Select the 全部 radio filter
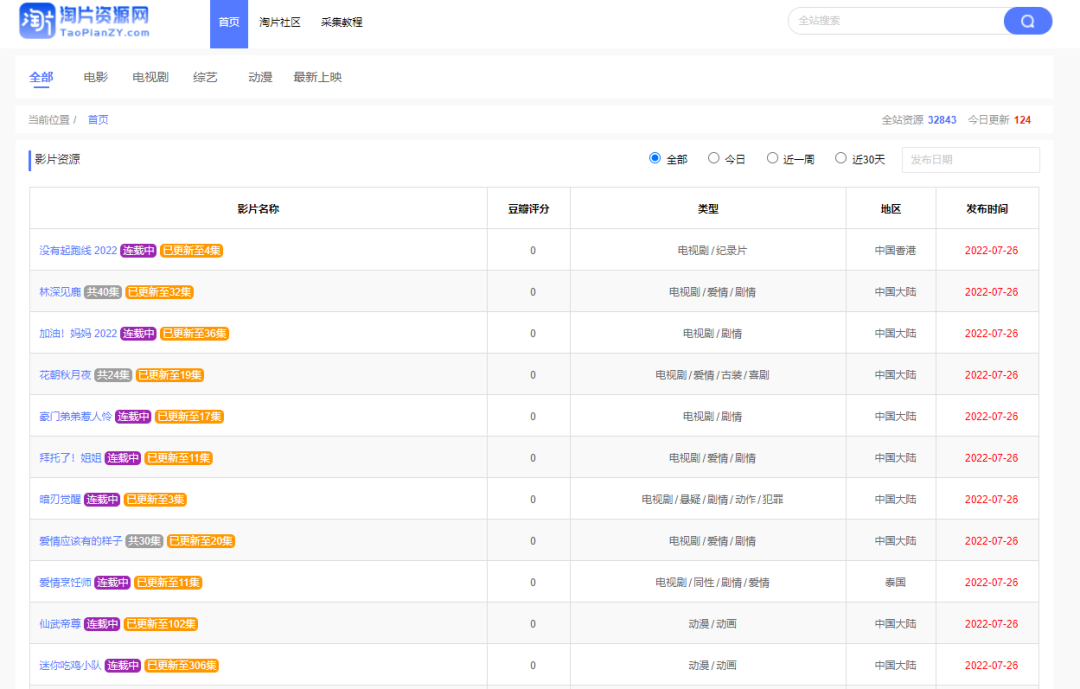 click(x=655, y=158)
